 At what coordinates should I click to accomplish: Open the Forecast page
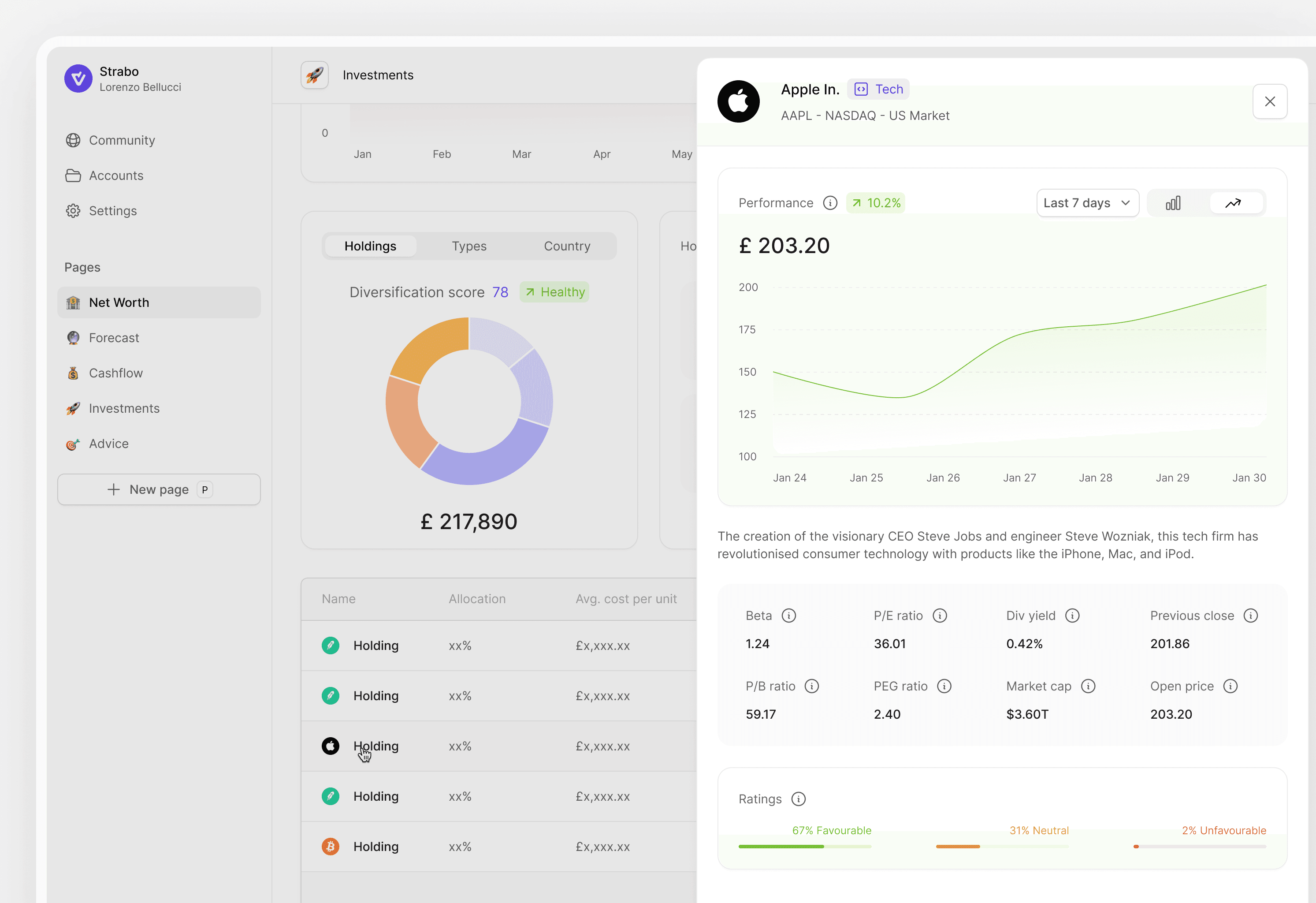pos(114,338)
